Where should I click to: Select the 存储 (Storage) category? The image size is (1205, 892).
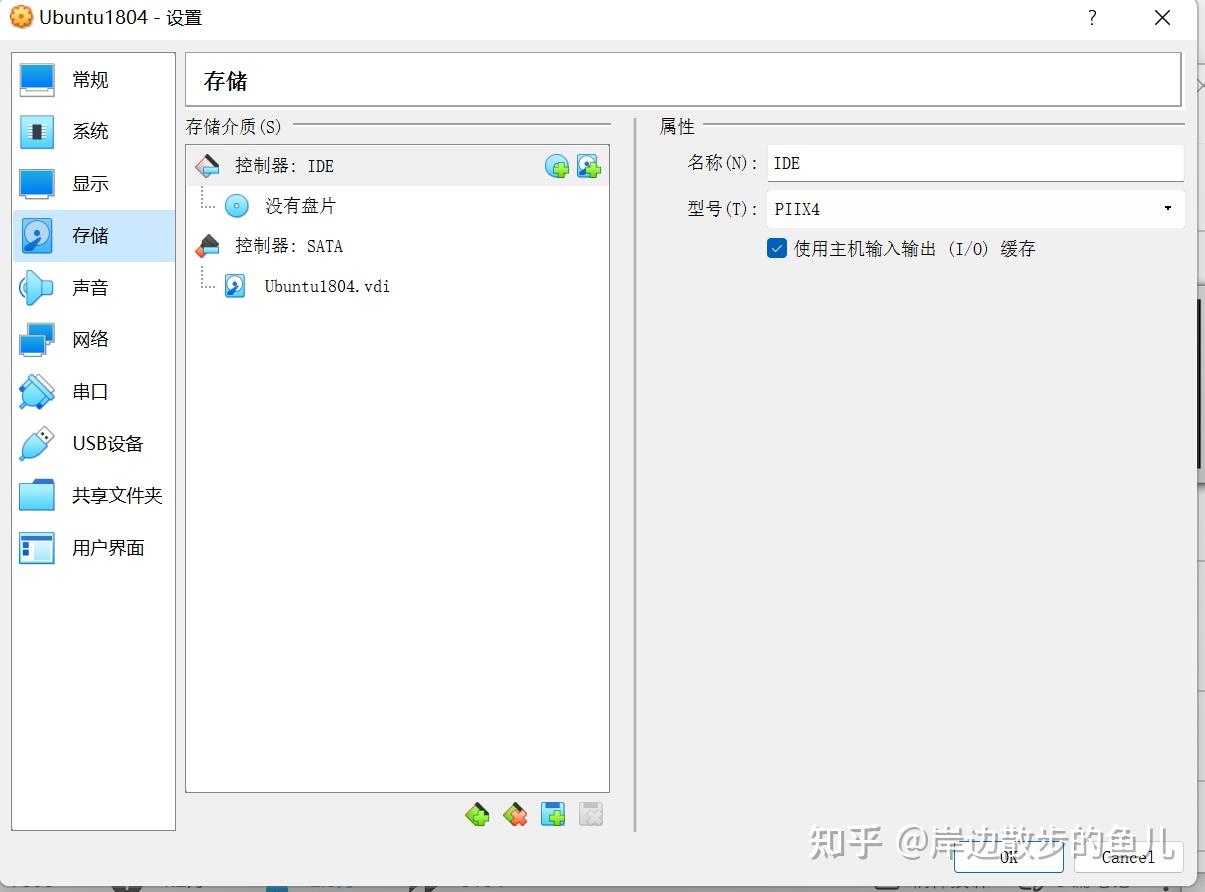click(x=94, y=236)
